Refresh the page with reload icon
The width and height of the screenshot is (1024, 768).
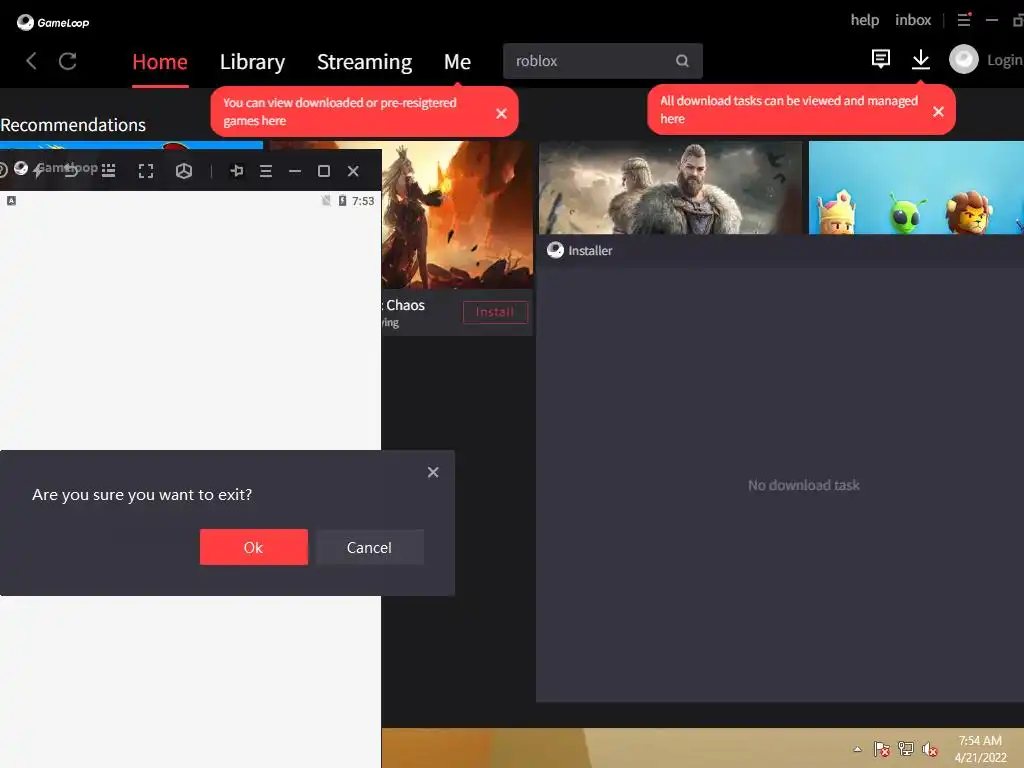point(68,61)
